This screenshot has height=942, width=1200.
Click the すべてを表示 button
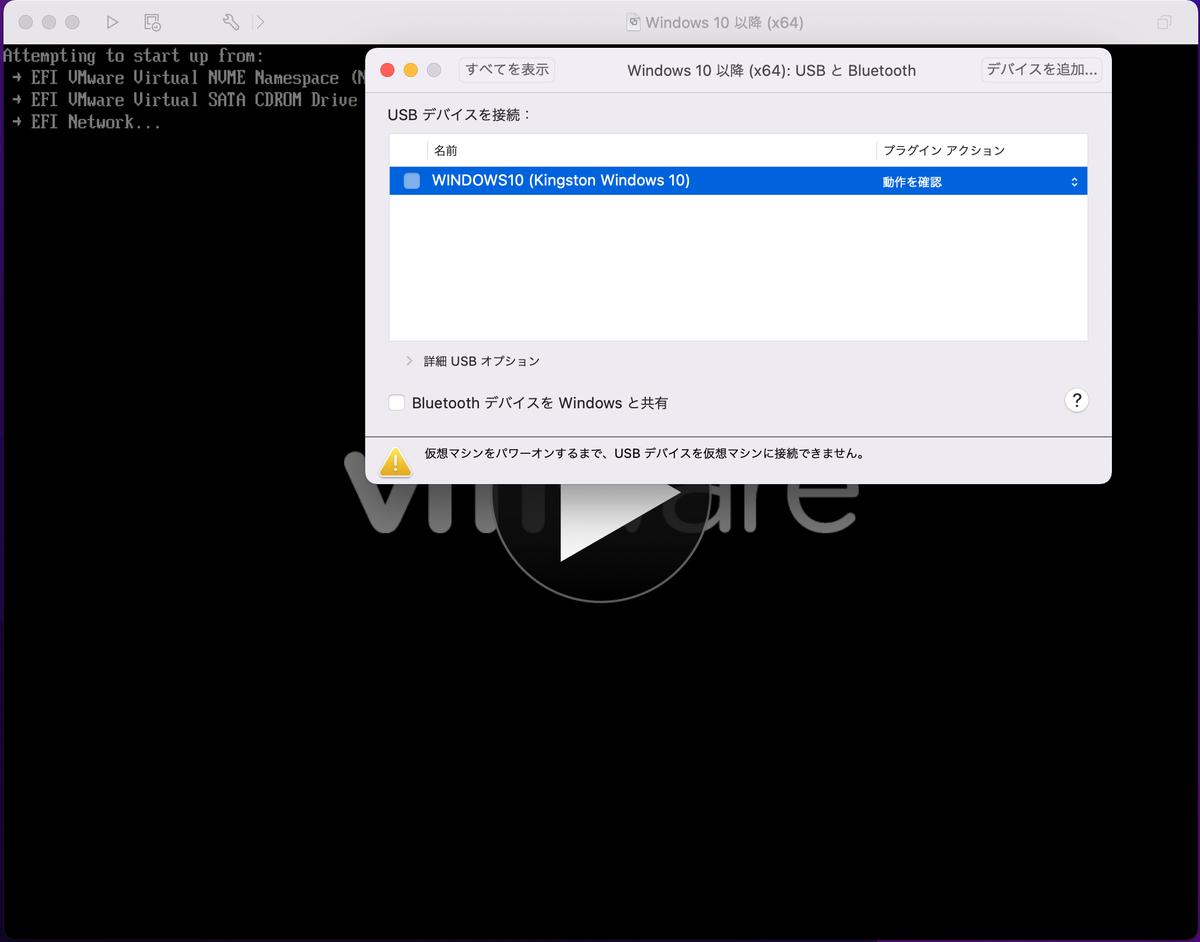[x=507, y=70]
